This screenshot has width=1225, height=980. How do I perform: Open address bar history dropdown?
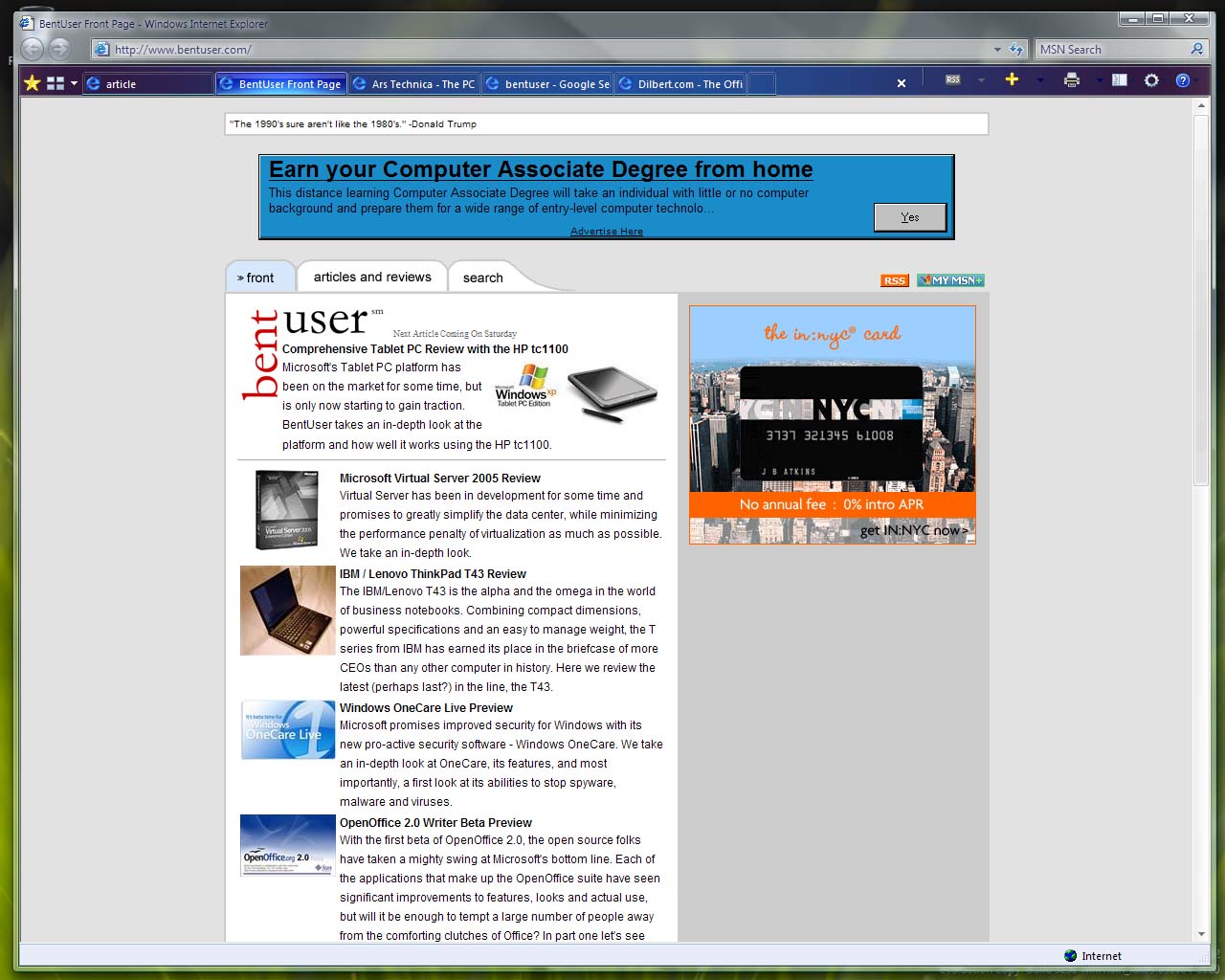[x=997, y=49]
